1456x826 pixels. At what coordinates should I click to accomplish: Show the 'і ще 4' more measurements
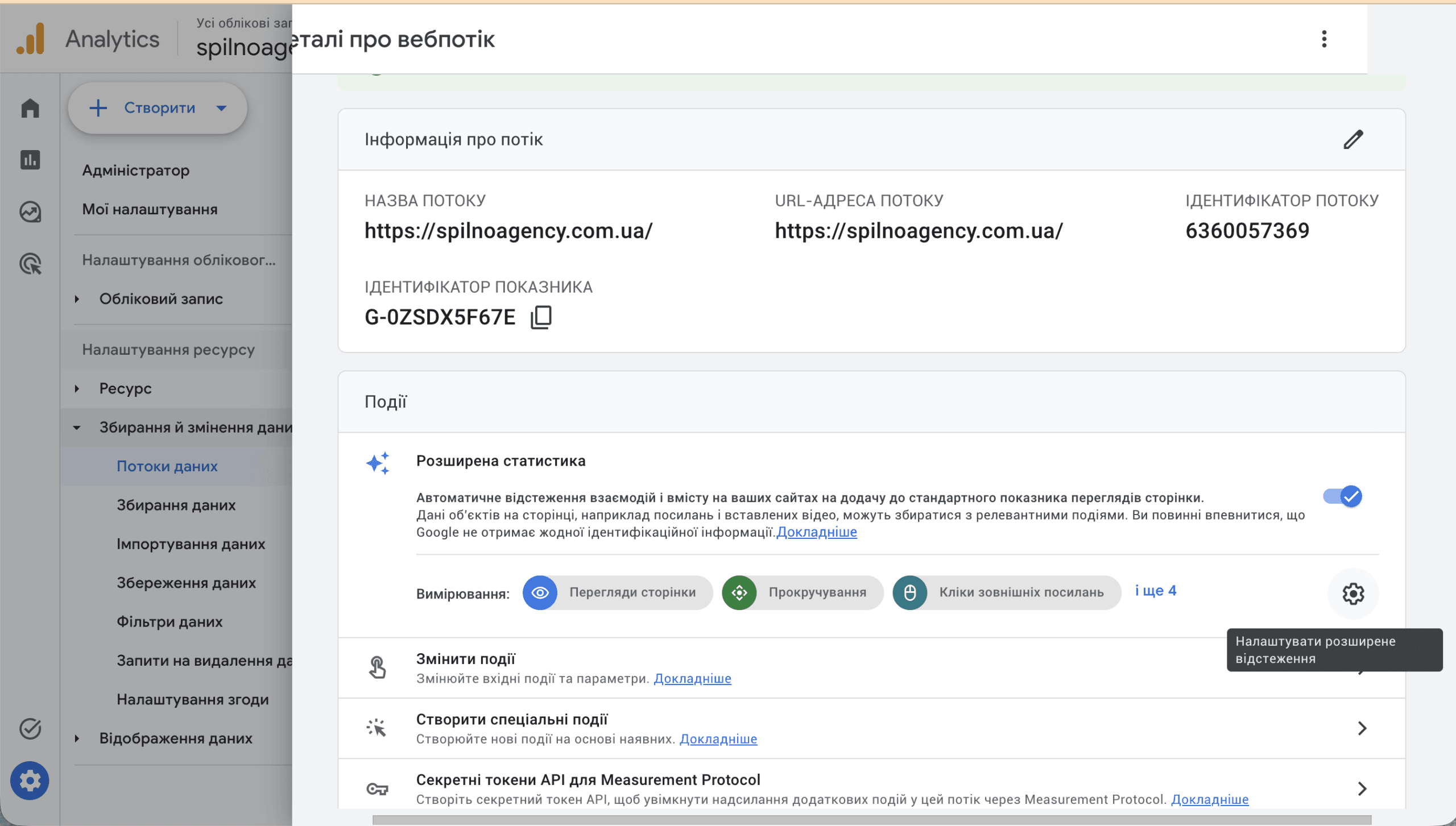point(1155,591)
